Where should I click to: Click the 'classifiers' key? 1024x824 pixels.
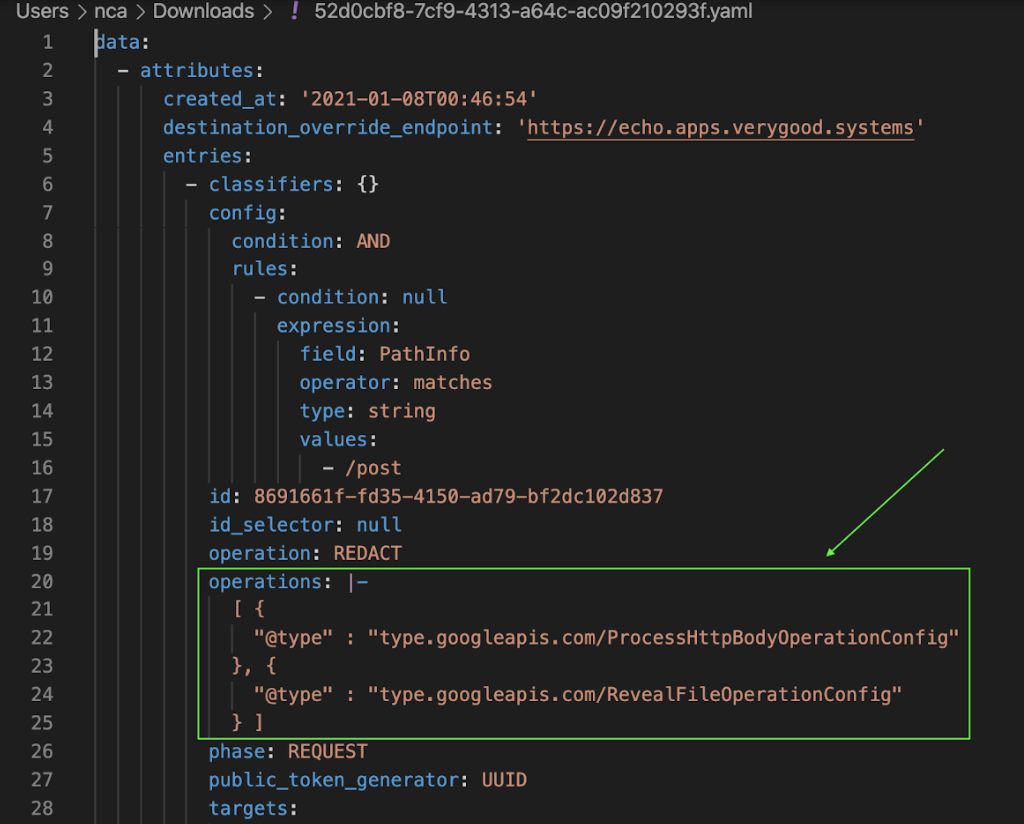271,184
